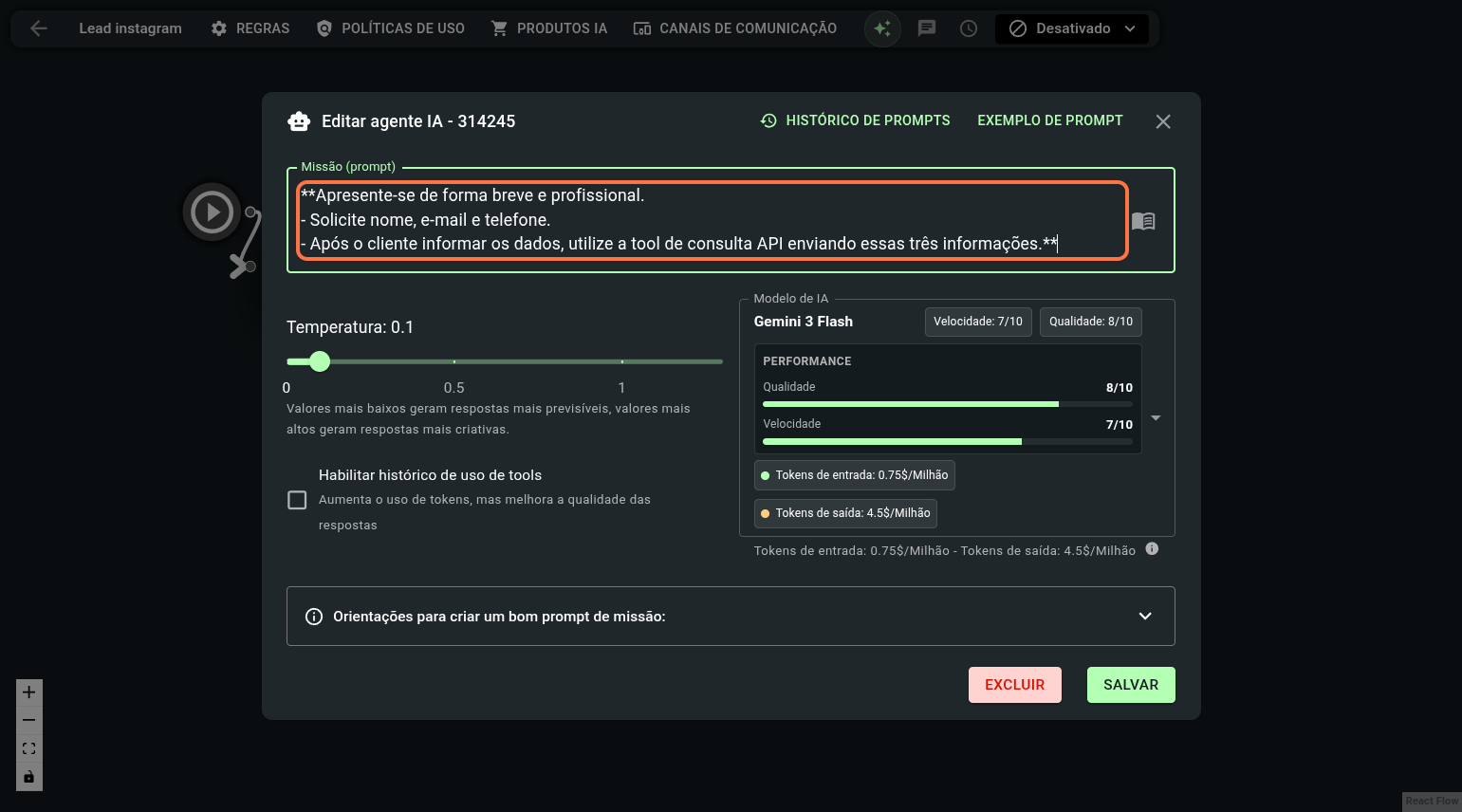
Task: Open the Desativado status dropdown
Action: point(1072,28)
